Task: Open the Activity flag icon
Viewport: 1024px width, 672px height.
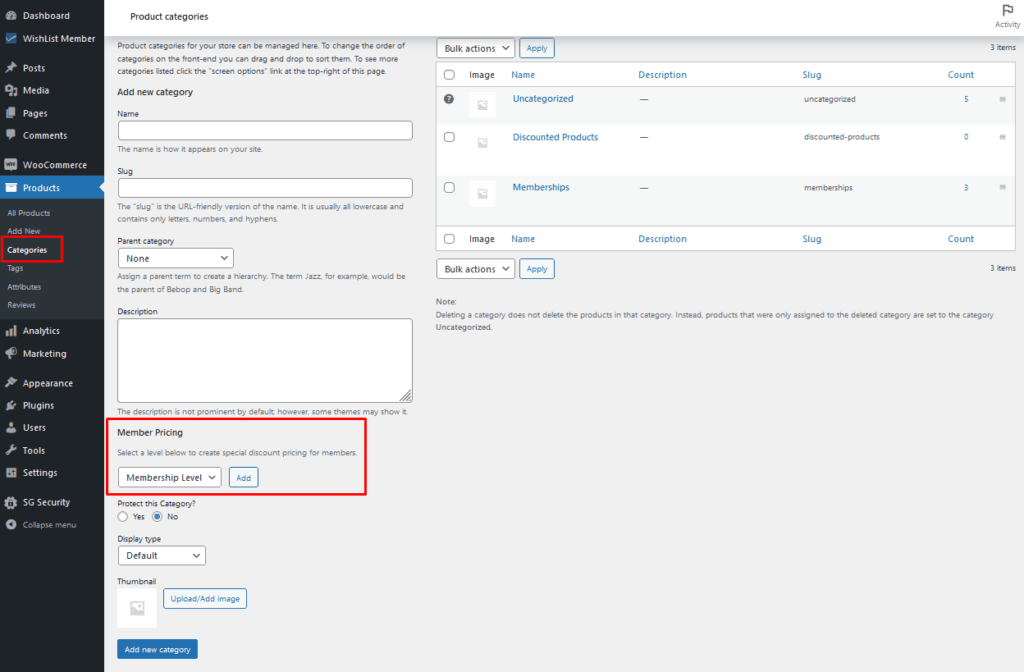Action: click(1008, 10)
